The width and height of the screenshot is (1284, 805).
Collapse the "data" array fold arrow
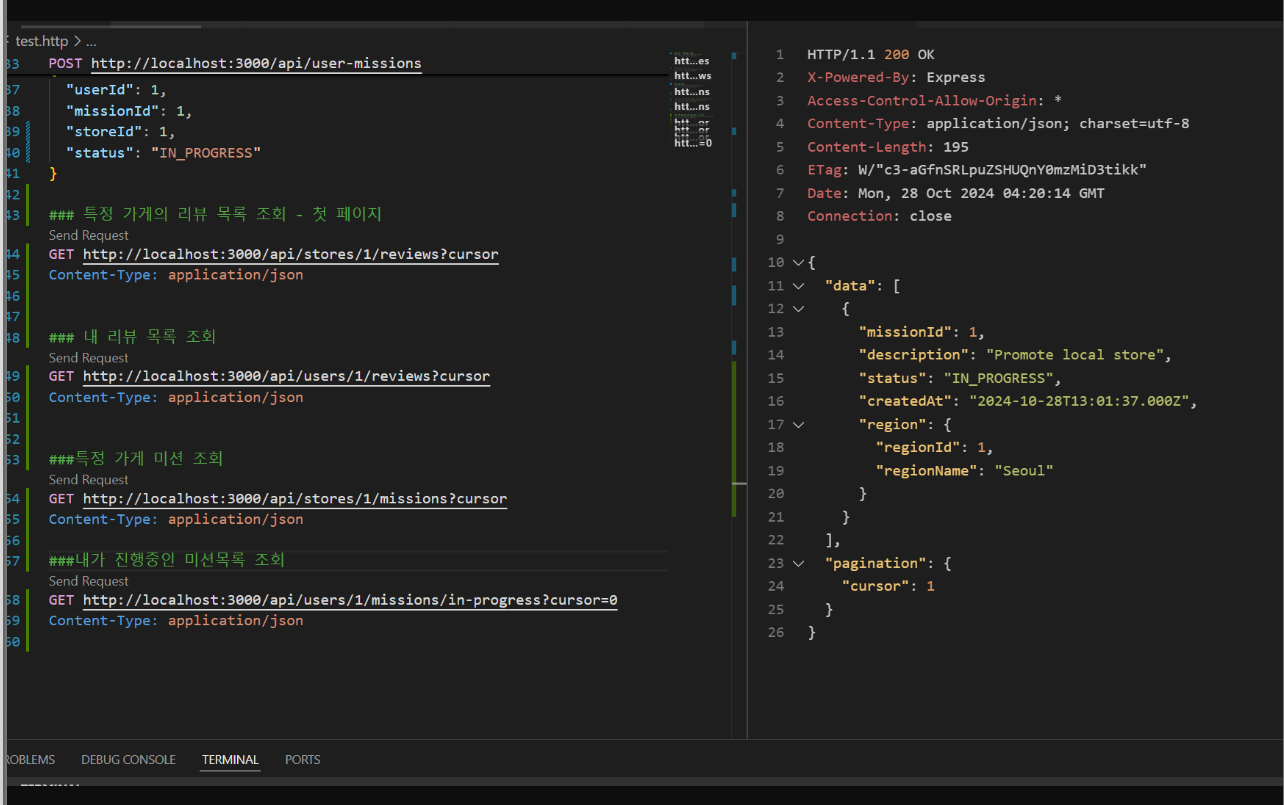coord(798,286)
